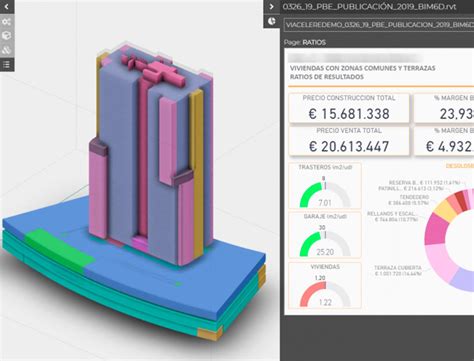This screenshot has width=474, height=361.
Task: Open the pie chart dashboard icon
Action: coord(272,21)
